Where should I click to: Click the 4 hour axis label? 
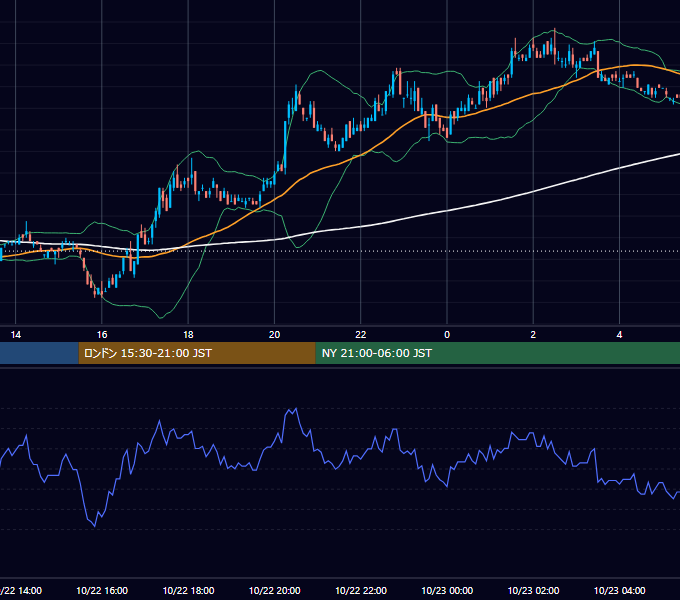coord(619,335)
